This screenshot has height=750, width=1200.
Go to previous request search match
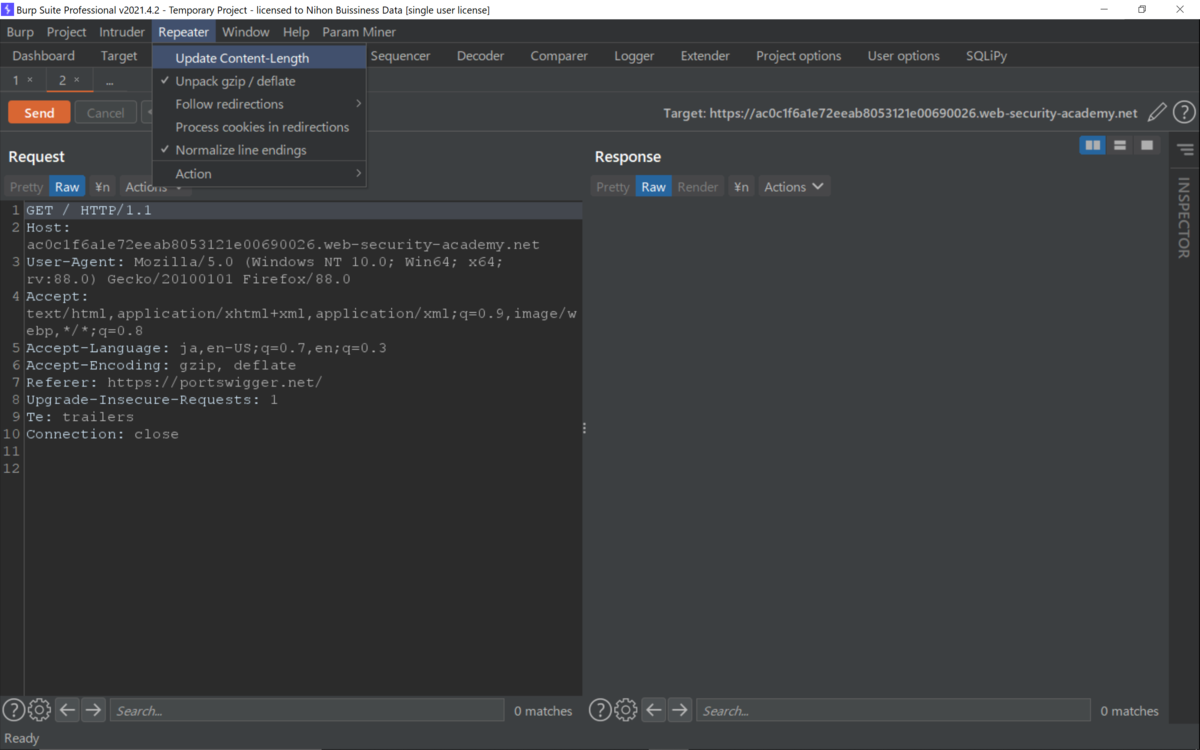click(x=67, y=710)
